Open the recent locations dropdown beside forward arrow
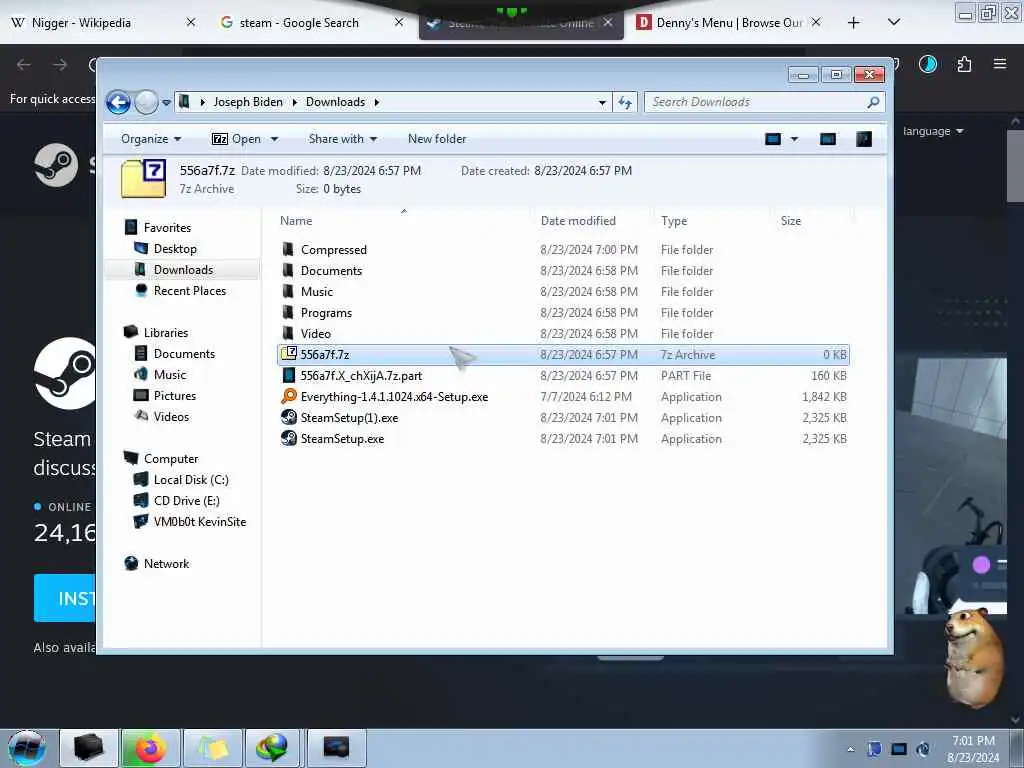Image resolution: width=1024 pixels, height=768 pixels. tap(167, 103)
